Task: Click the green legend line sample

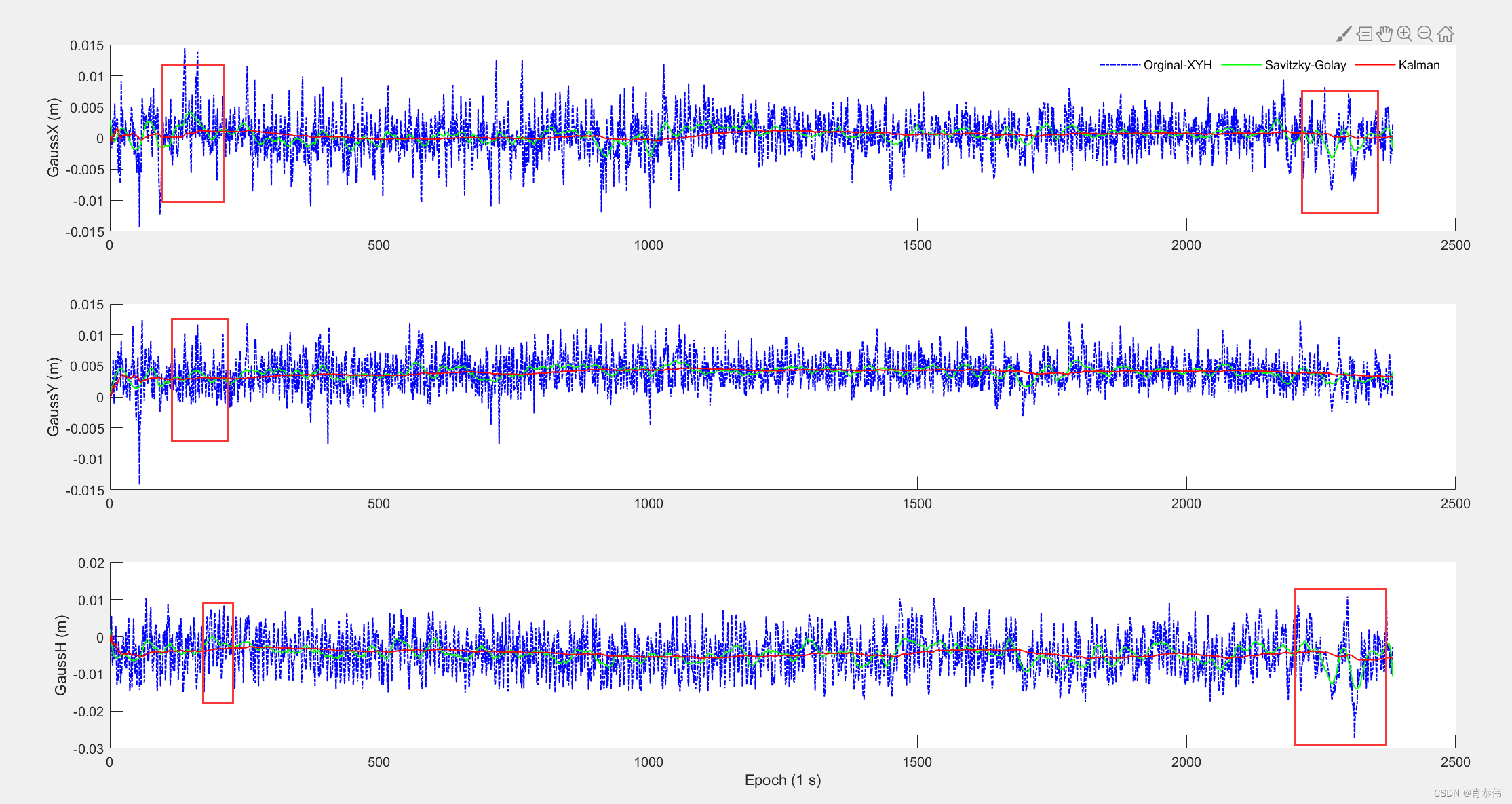Action: pos(1241,65)
